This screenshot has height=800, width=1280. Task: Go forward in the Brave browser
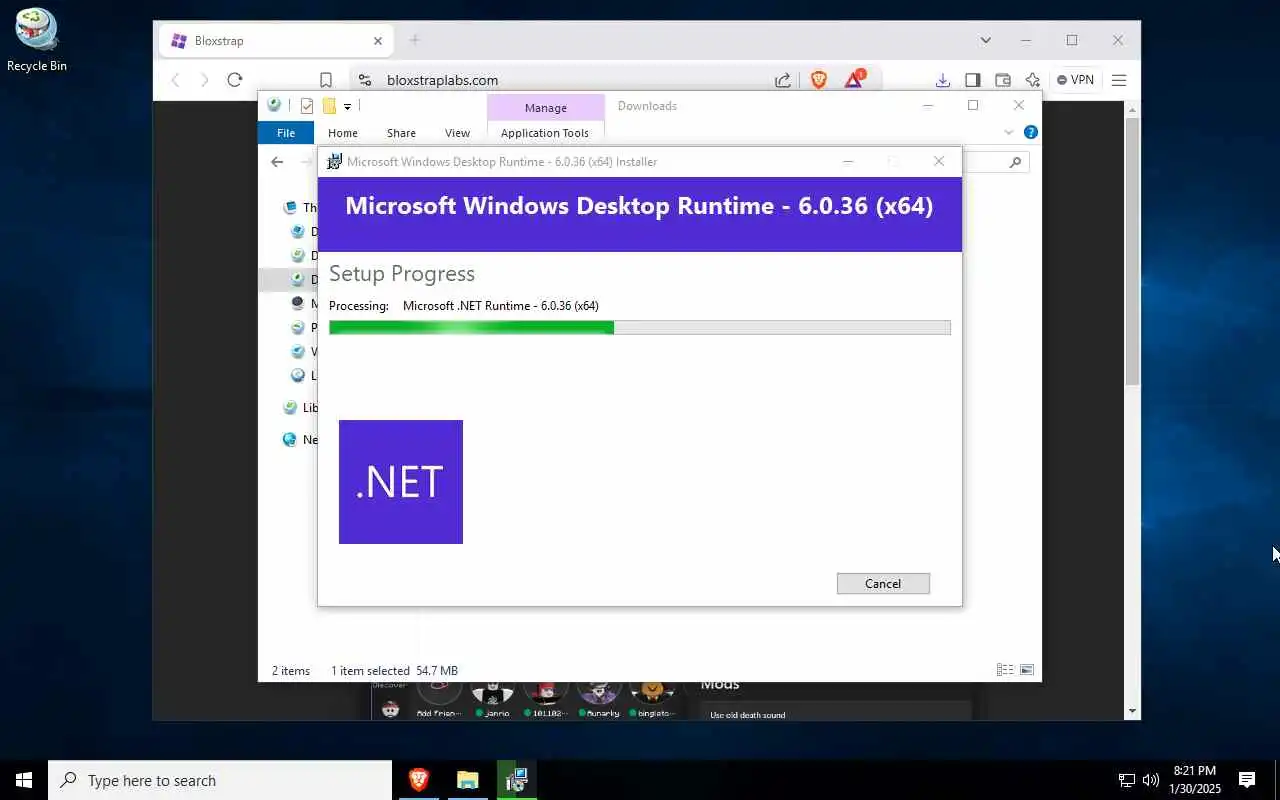(x=204, y=80)
